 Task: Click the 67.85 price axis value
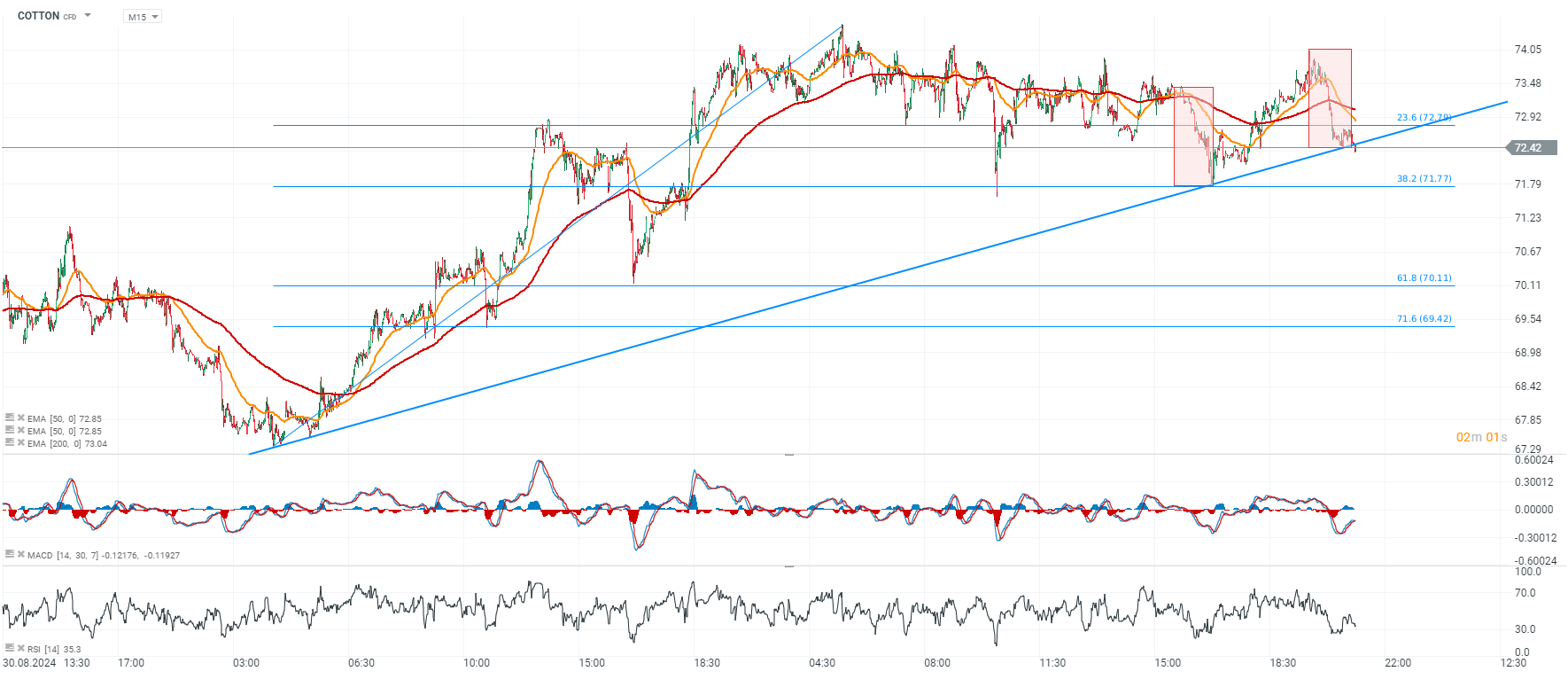[x=1528, y=420]
